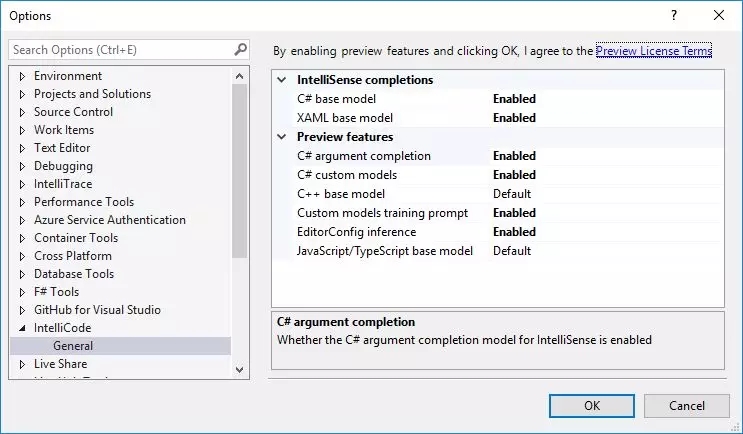
Task: Expand the Environment tree node
Action: tap(22, 76)
